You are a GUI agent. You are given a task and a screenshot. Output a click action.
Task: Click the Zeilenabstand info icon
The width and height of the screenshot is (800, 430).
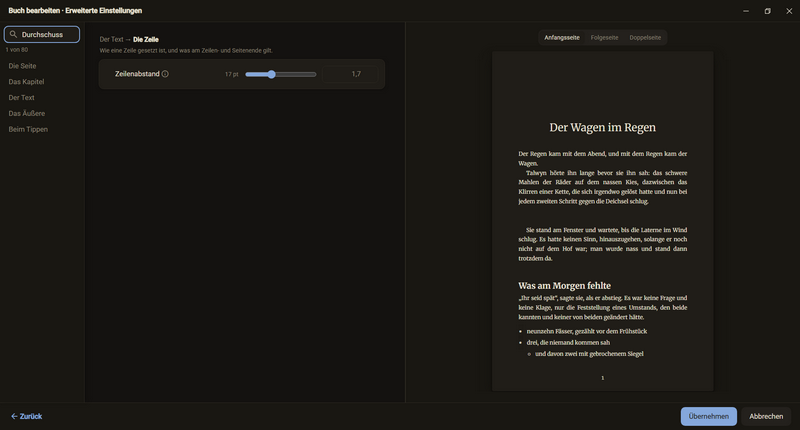pos(165,74)
